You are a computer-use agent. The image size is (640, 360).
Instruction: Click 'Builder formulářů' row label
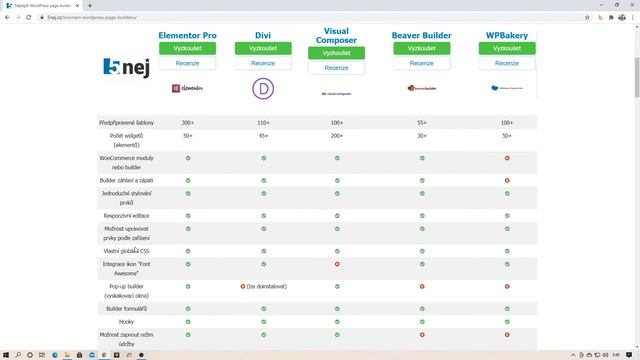pos(127,309)
